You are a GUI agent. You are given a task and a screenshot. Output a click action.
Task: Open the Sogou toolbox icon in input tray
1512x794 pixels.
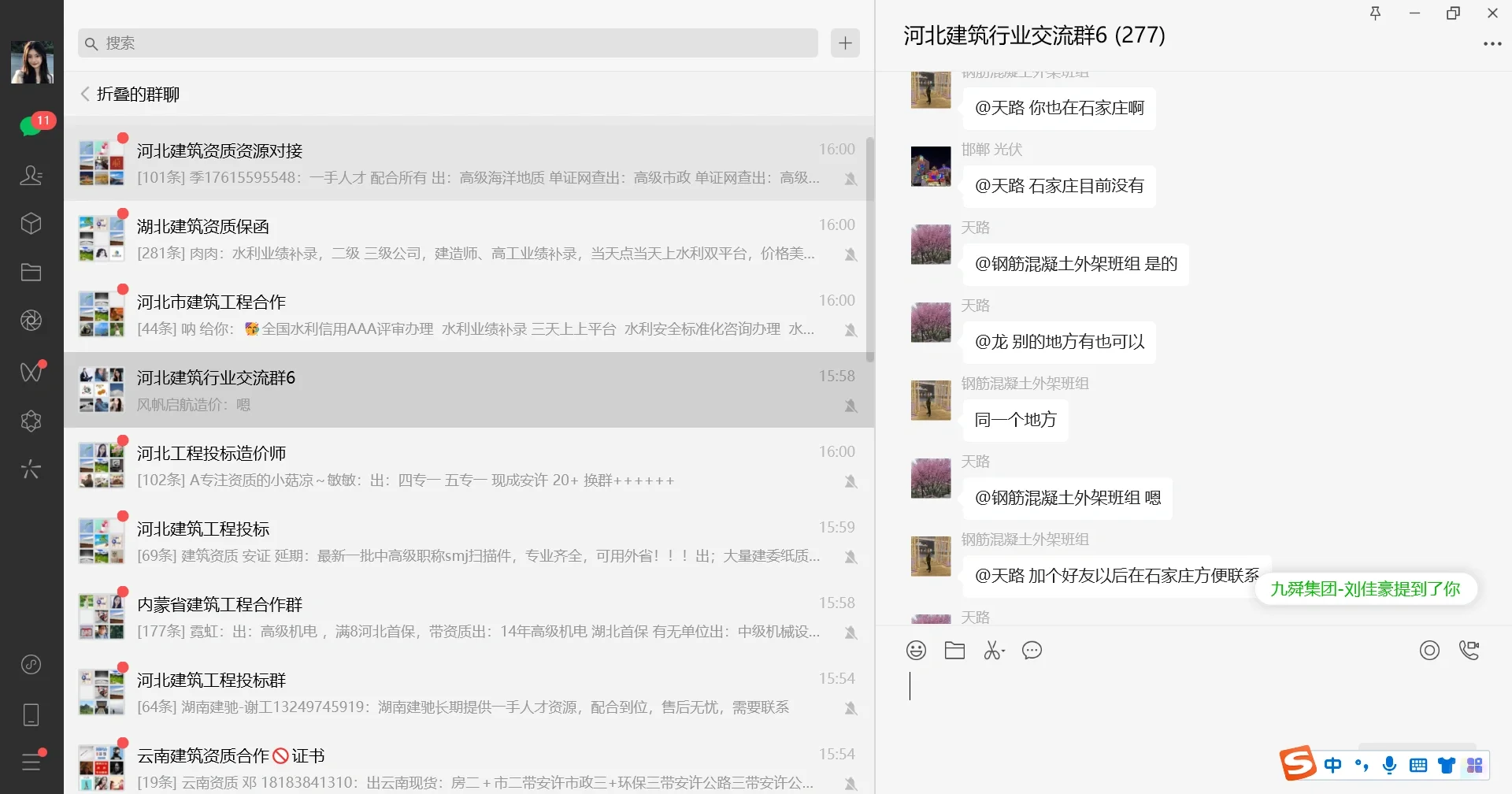coord(1475,763)
